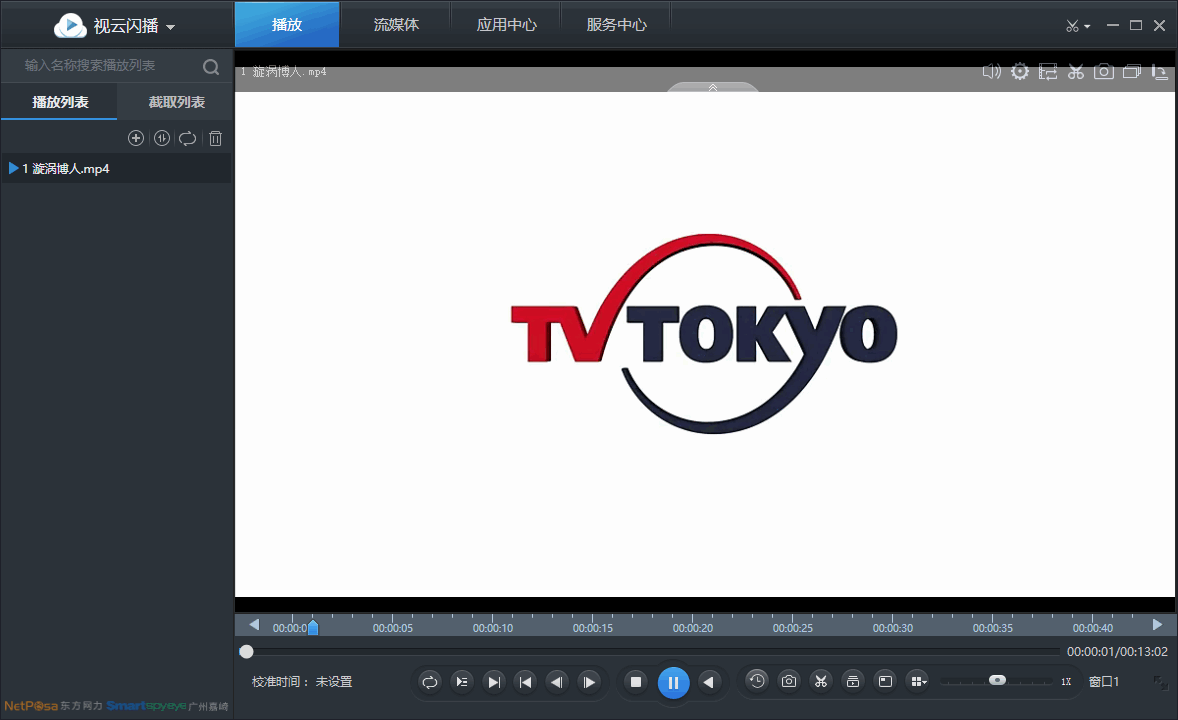Click the 窗口1 window label
Screen dimensions: 1178x720
click(1104, 682)
